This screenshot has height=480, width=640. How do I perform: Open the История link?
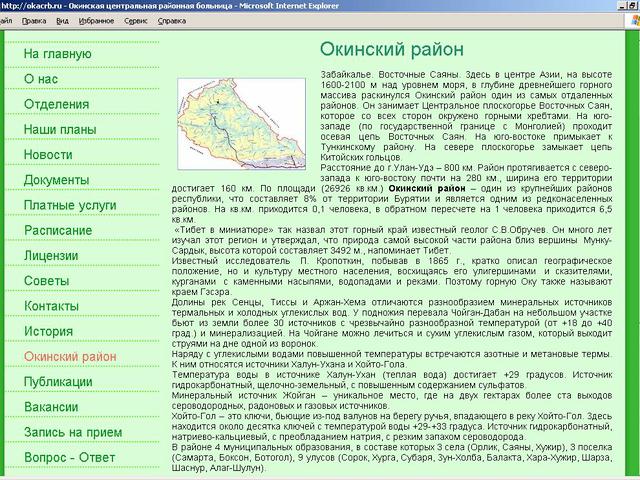[48, 331]
